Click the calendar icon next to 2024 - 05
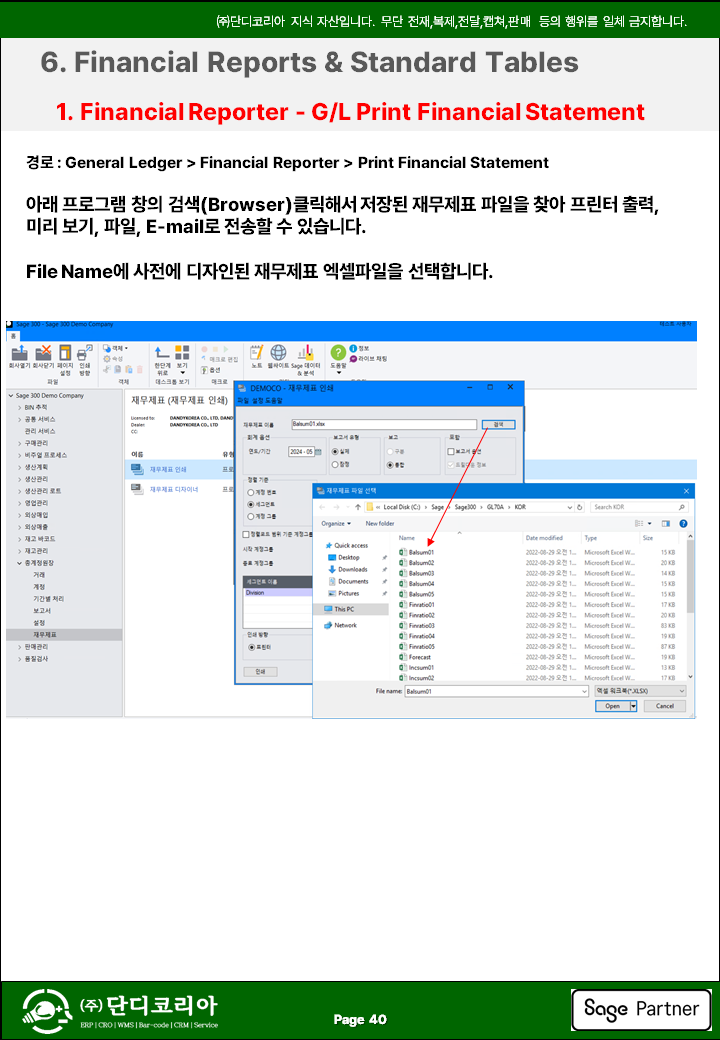 click(x=318, y=452)
